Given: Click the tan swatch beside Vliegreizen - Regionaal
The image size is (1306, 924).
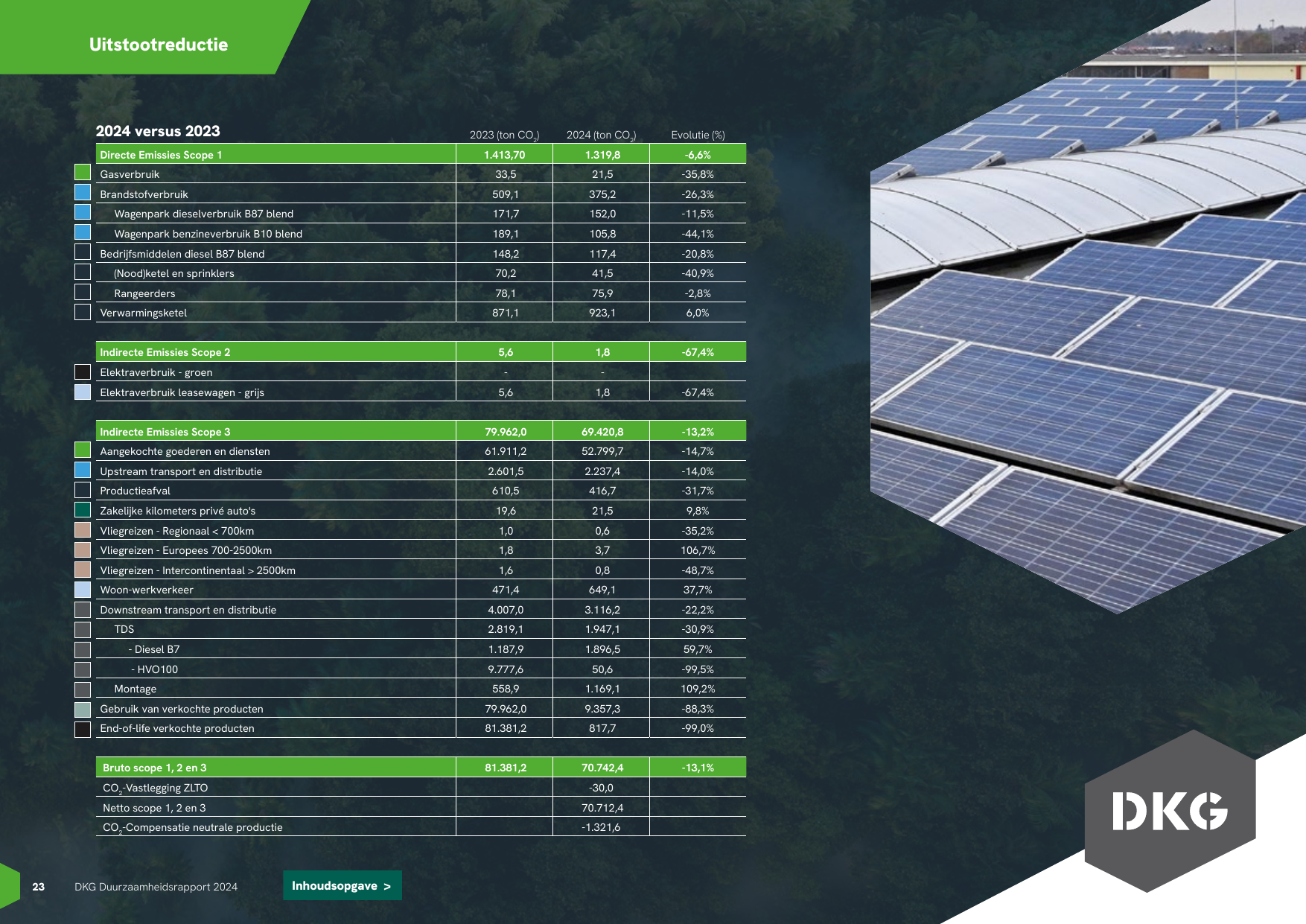Looking at the screenshot, I should click(x=83, y=530).
